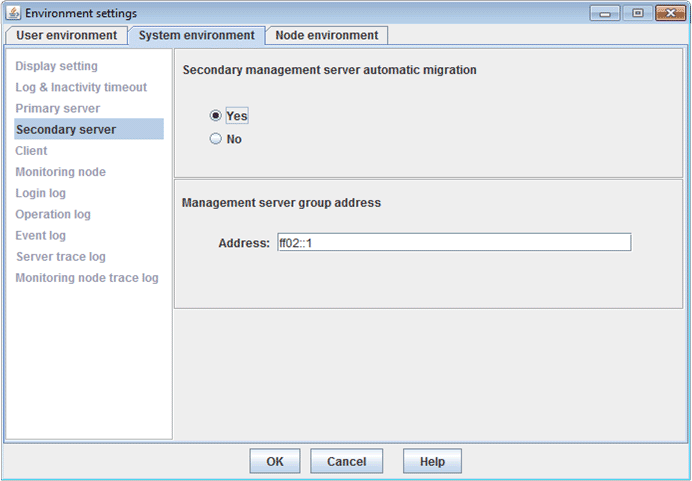The image size is (692, 481).
Task: Select the Yes radio button
Action: [x=215, y=116]
